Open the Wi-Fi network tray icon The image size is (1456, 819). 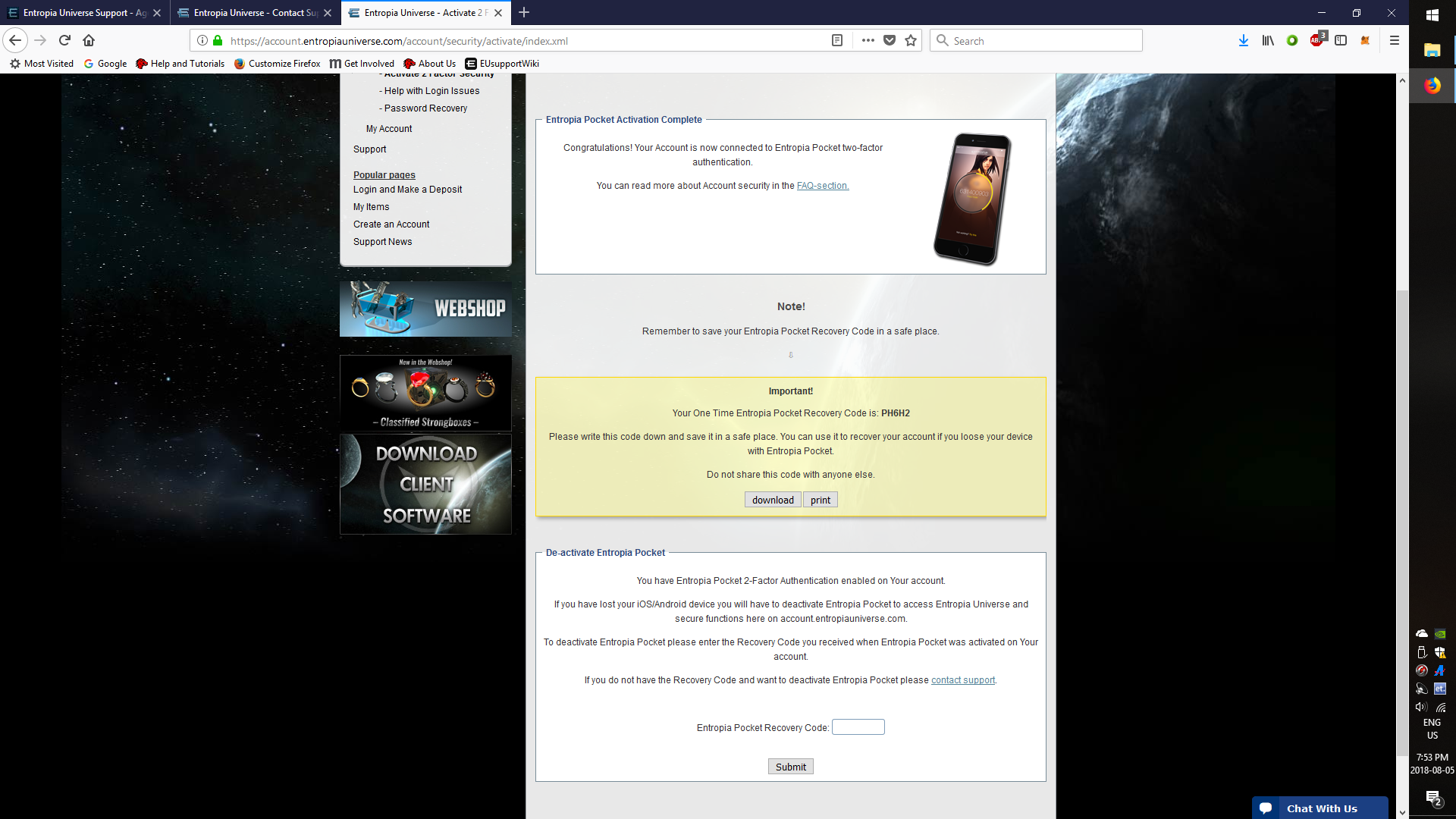[x=1441, y=708]
